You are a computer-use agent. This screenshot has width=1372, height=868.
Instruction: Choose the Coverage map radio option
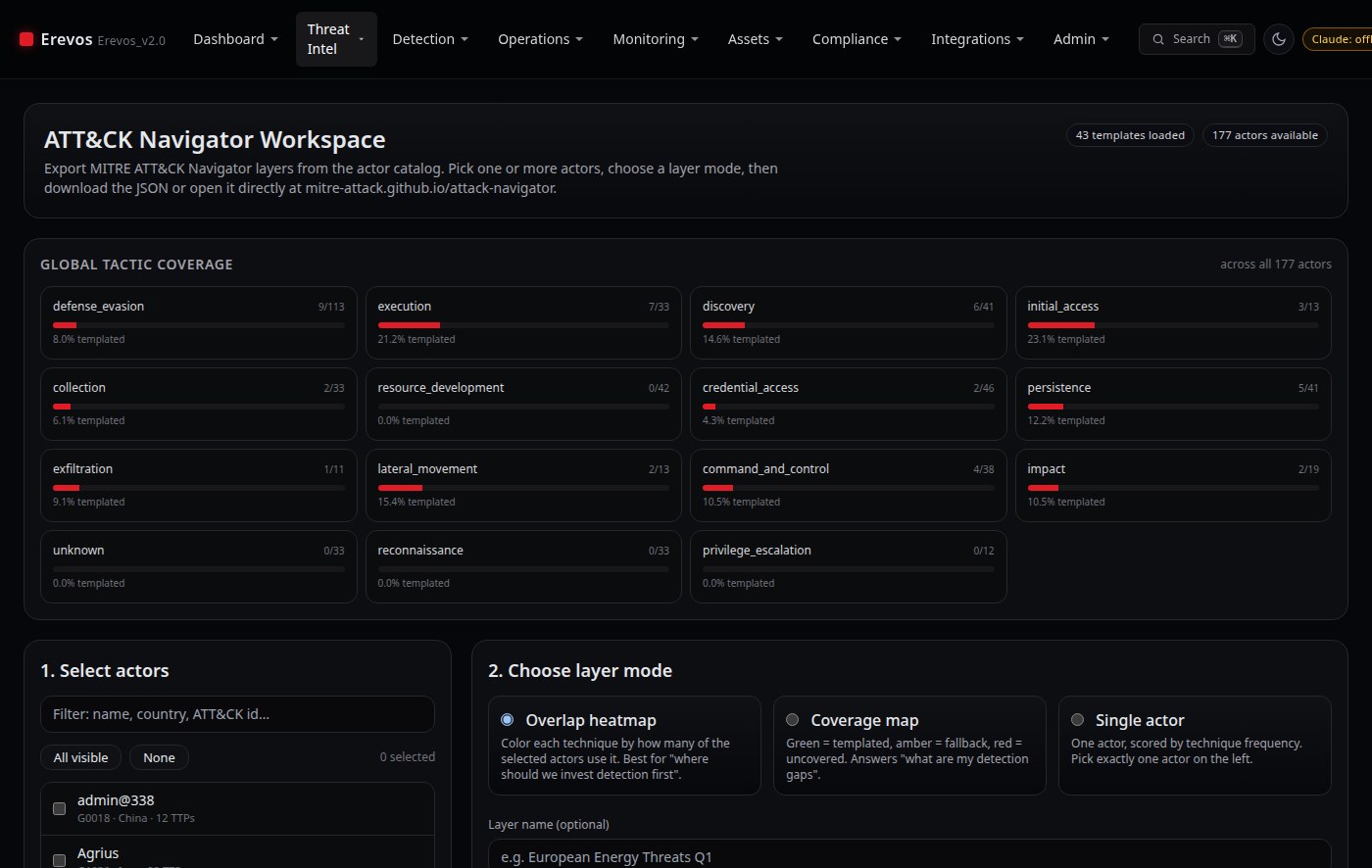792,720
